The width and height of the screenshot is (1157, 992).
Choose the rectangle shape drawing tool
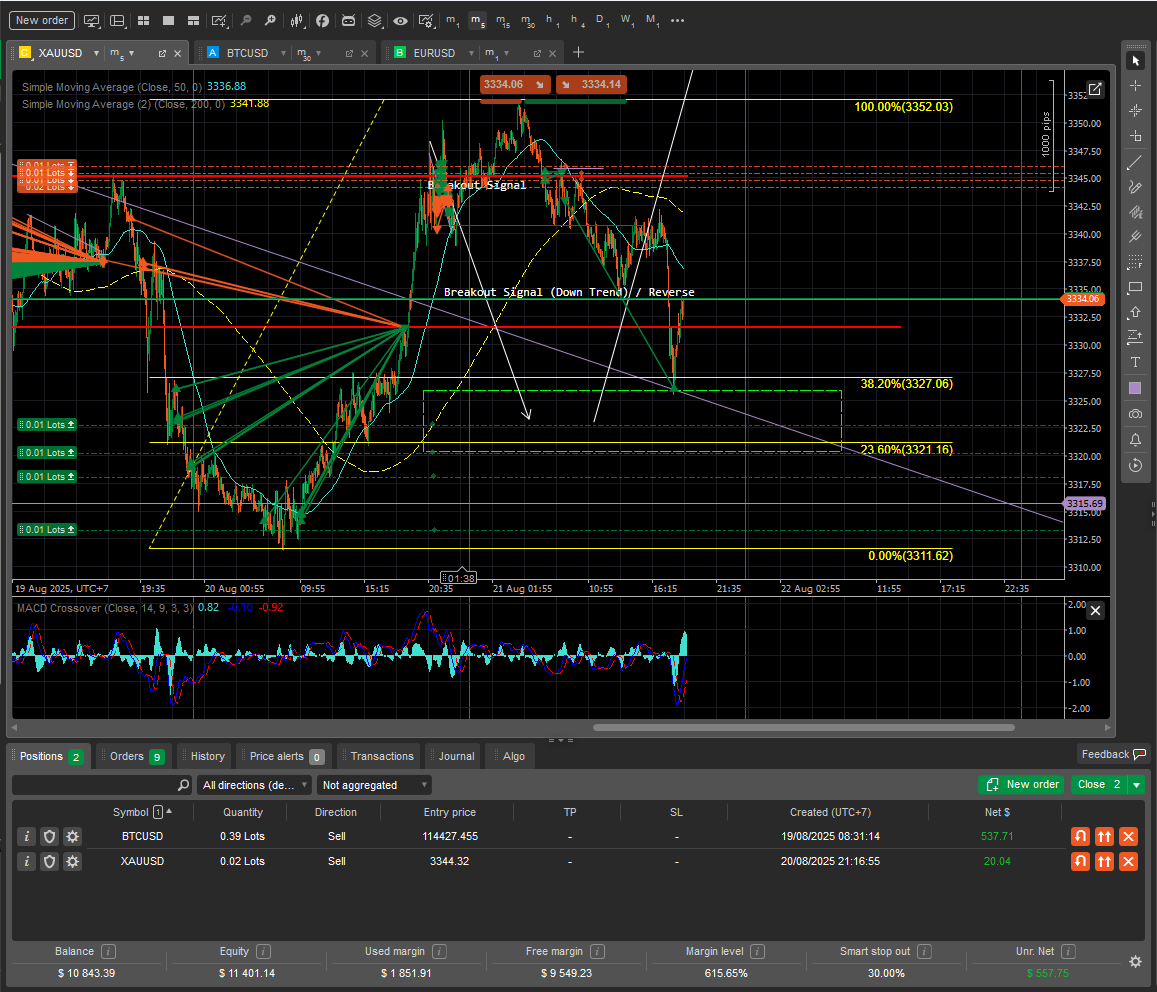(x=1136, y=287)
